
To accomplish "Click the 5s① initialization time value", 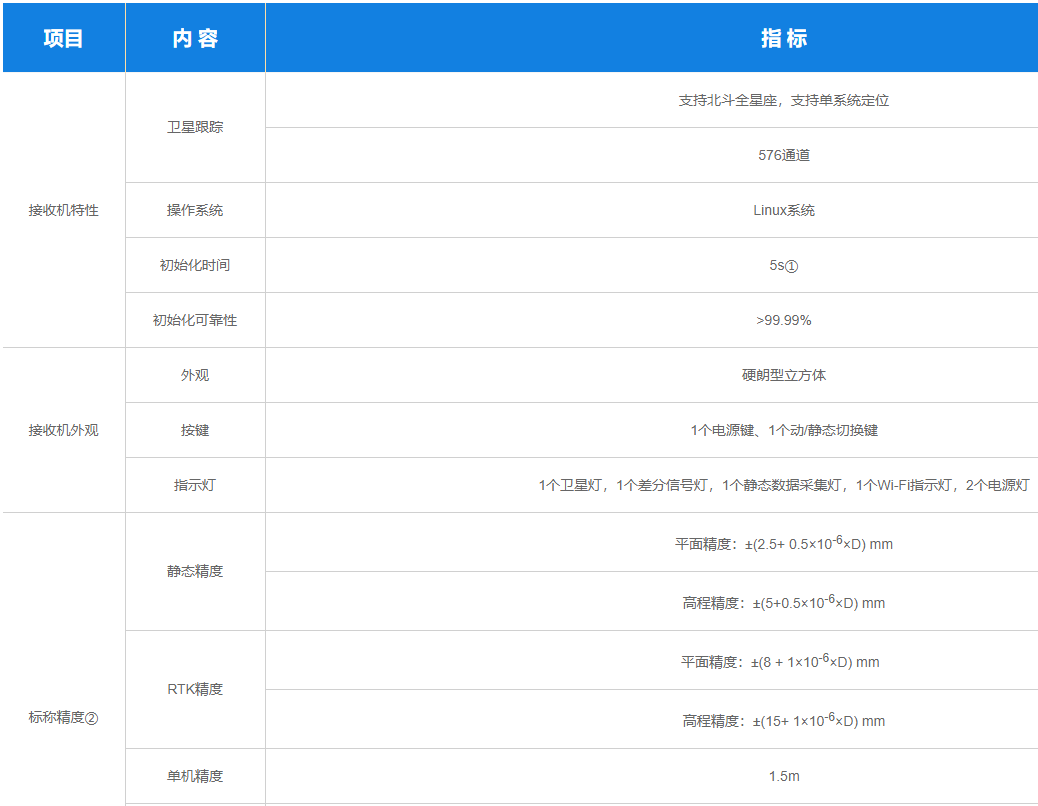I will pos(783,266).
